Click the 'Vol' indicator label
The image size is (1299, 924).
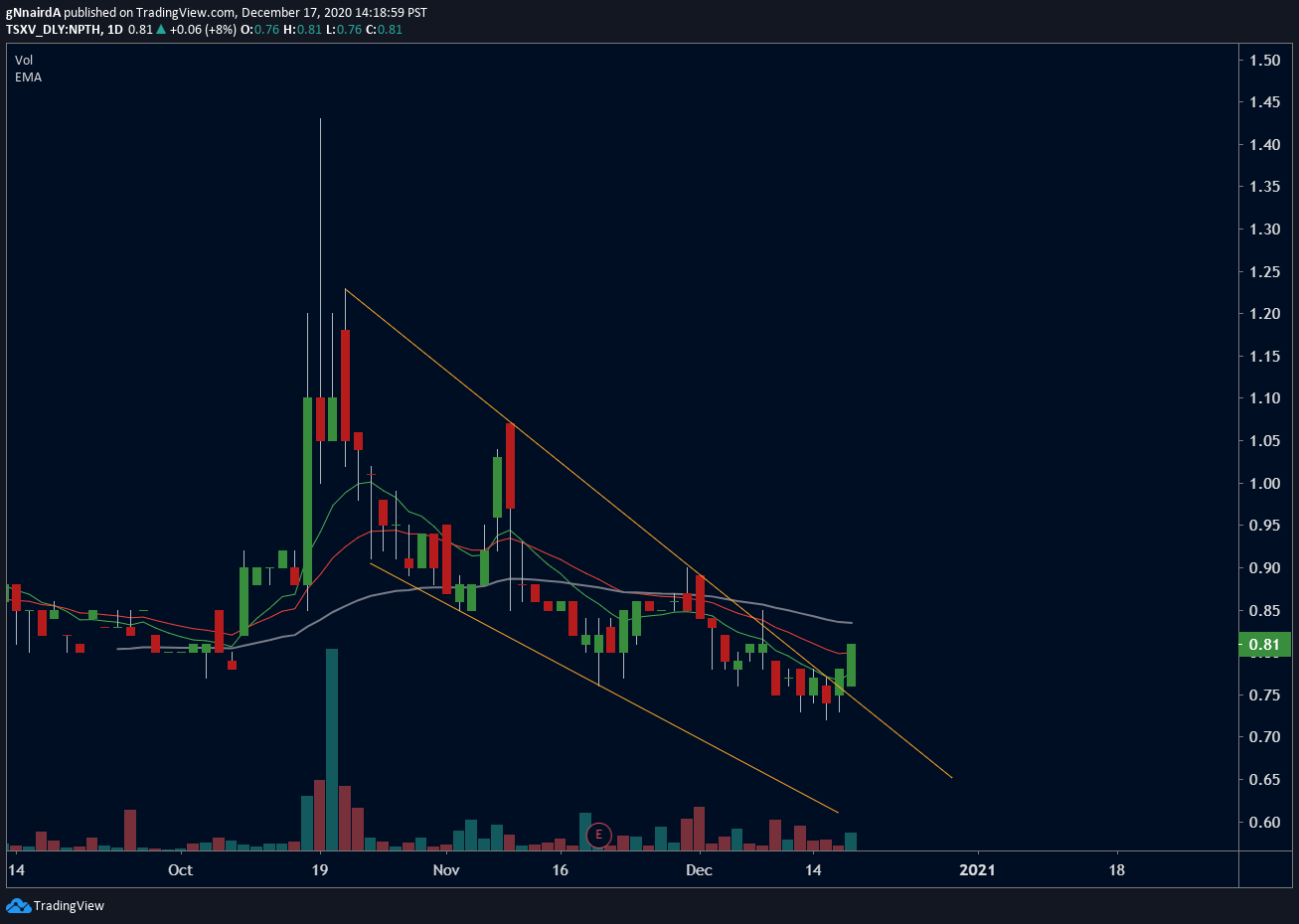pos(24,61)
